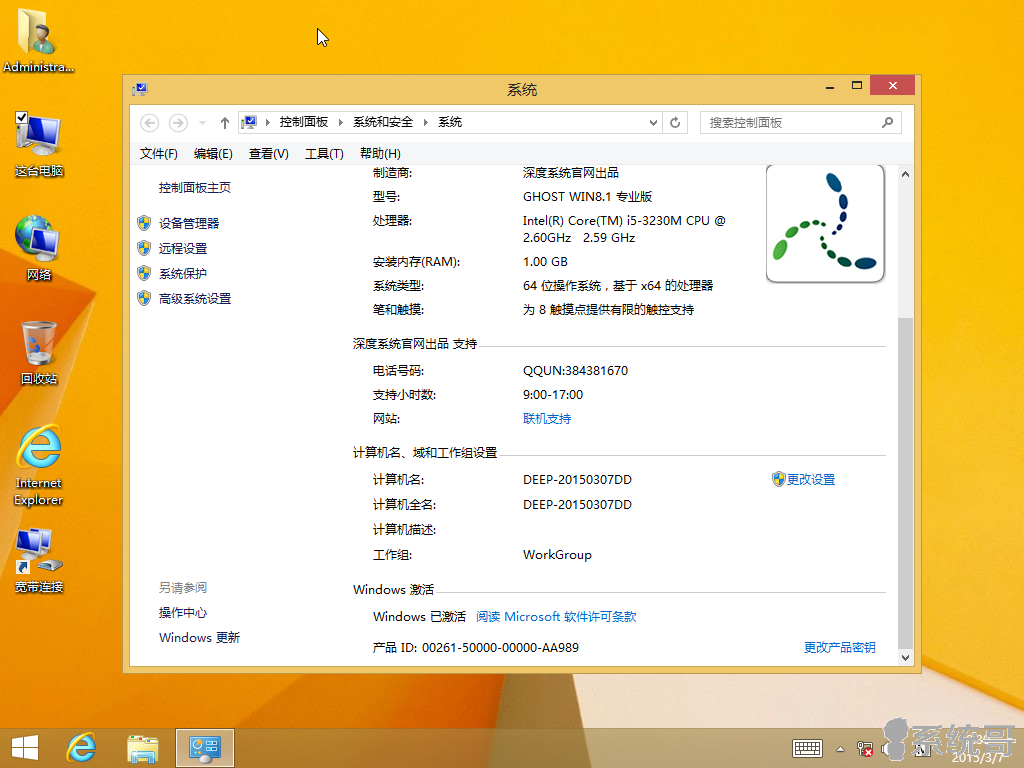Click the Windows 已激活 status text
The height and width of the screenshot is (768, 1024).
click(x=419, y=616)
